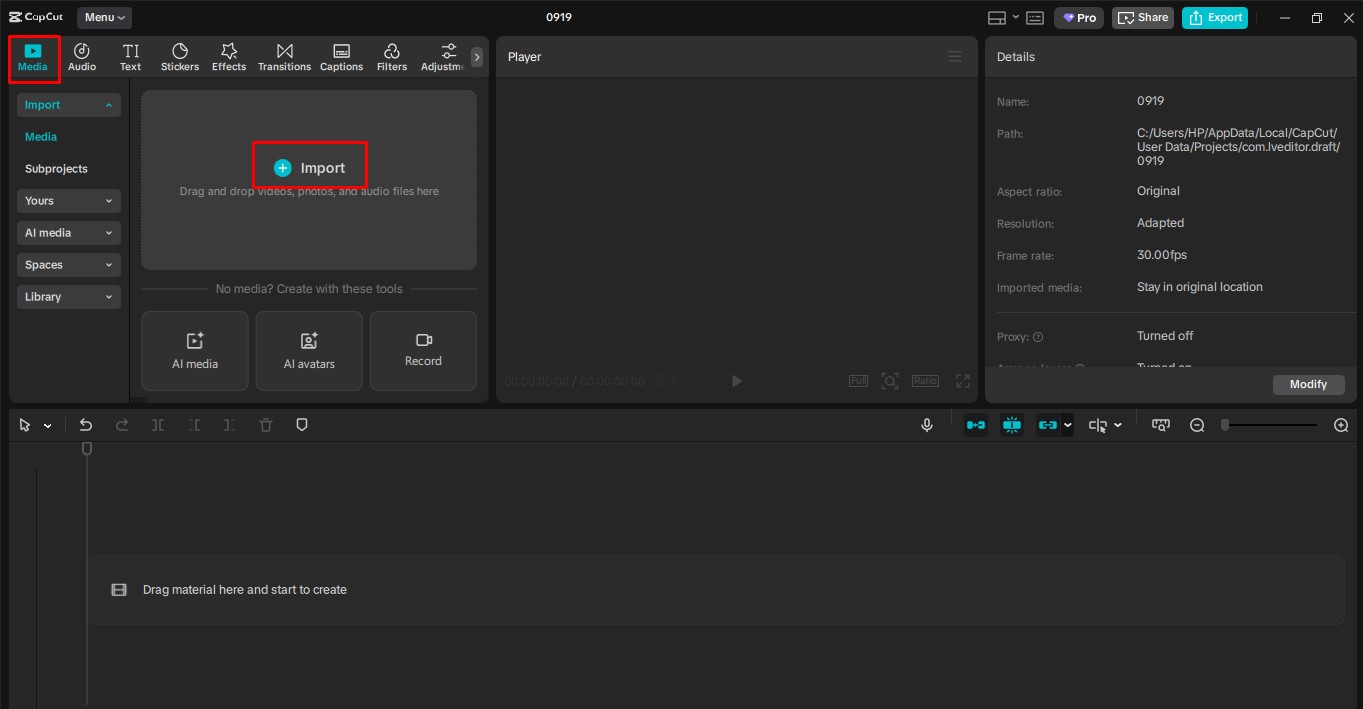
Task: Open the Filters panel
Action: (391, 56)
